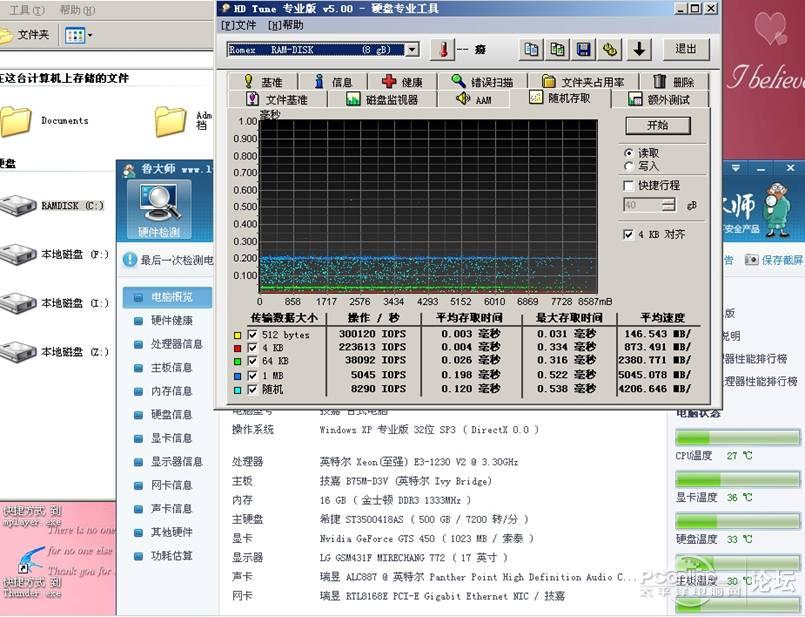Viewport: 805px width, 617px height.
Task: Select the 读取 read radio button
Action: click(x=628, y=153)
